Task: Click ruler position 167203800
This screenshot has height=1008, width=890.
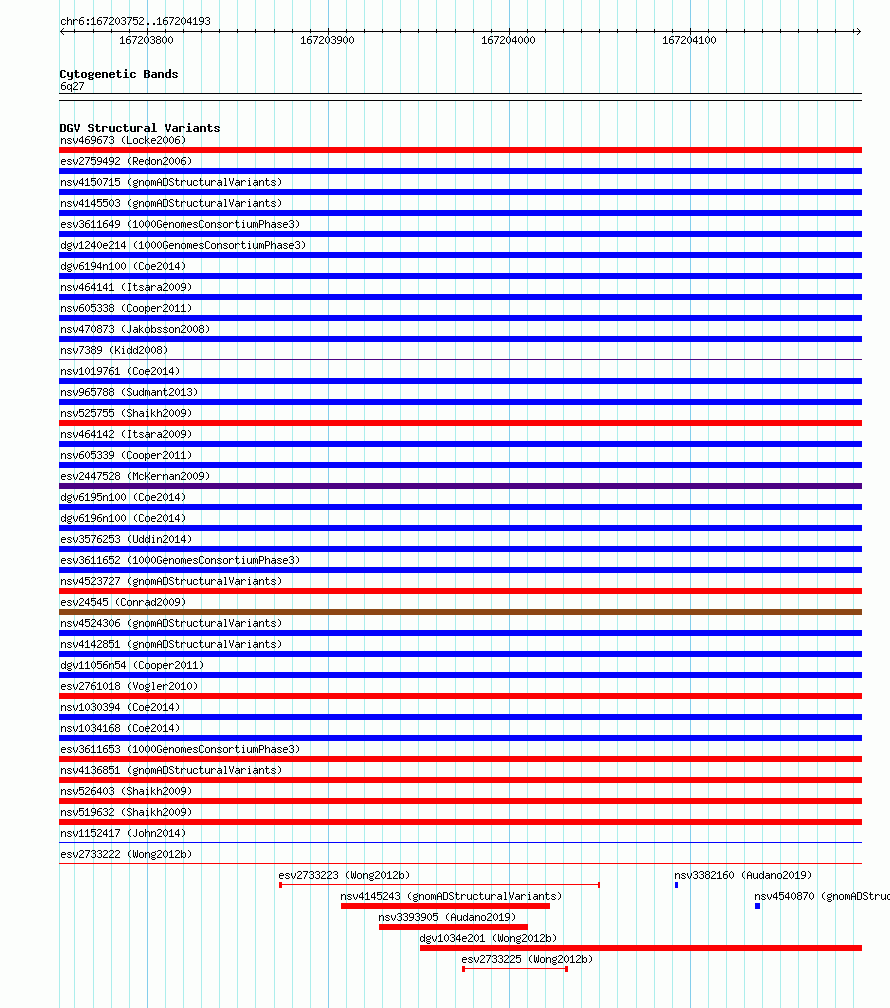Action: [x=146, y=40]
